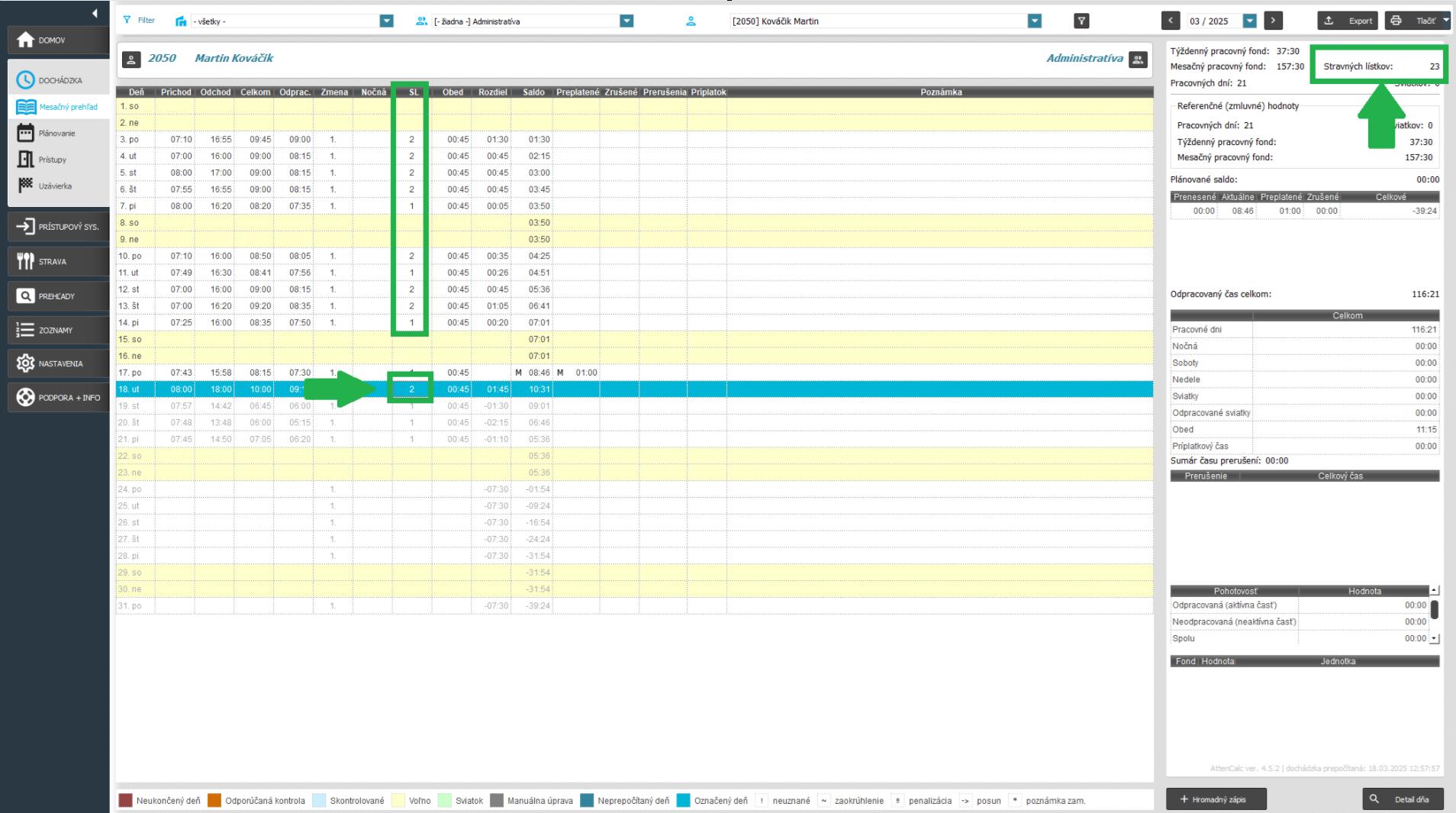Open Domov home page
The height and width of the screenshot is (813, 1456).
[x=58, y=40]
